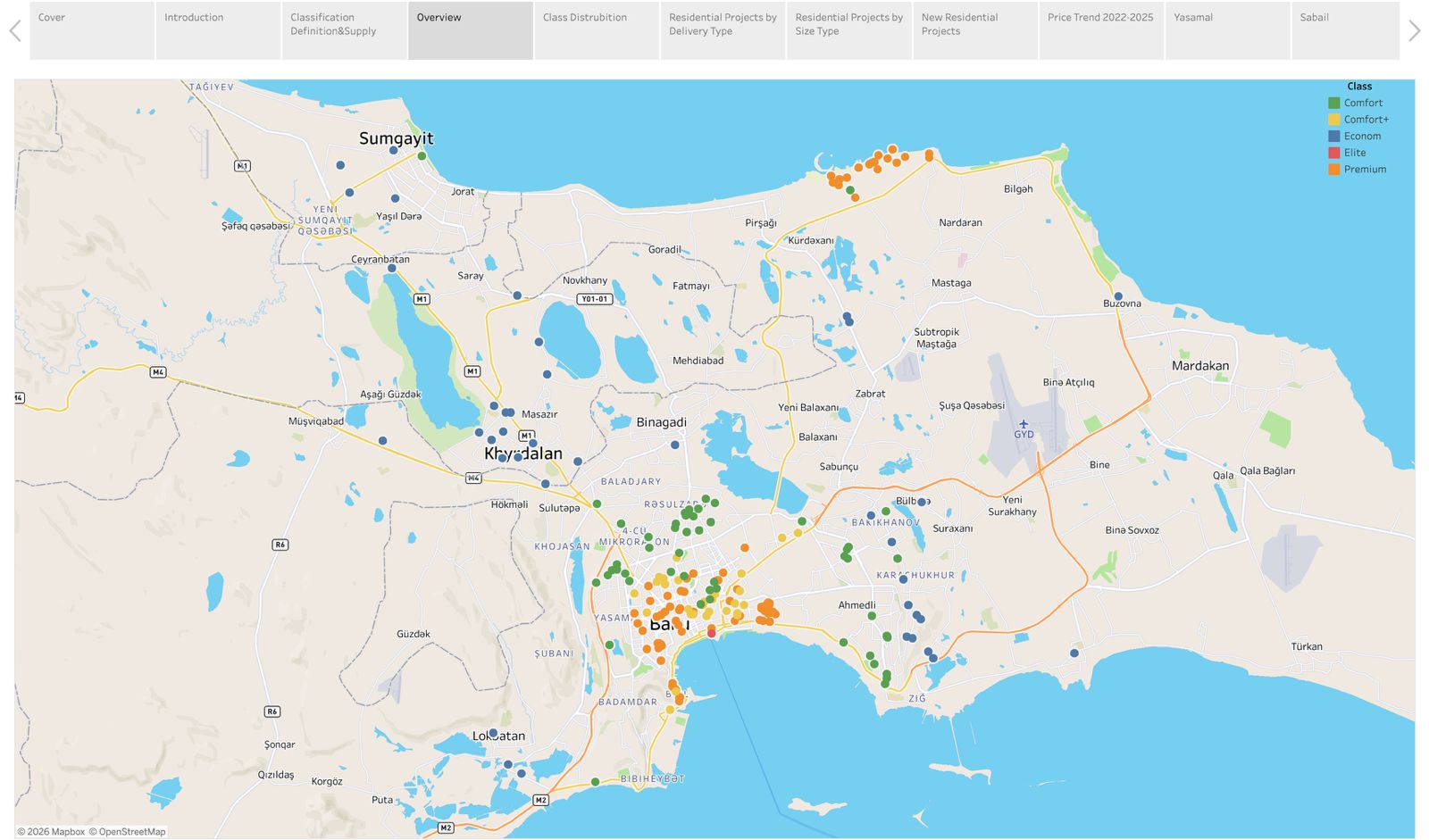
Task: Click the next story points arrow
Action: [x=1415, y=31]
